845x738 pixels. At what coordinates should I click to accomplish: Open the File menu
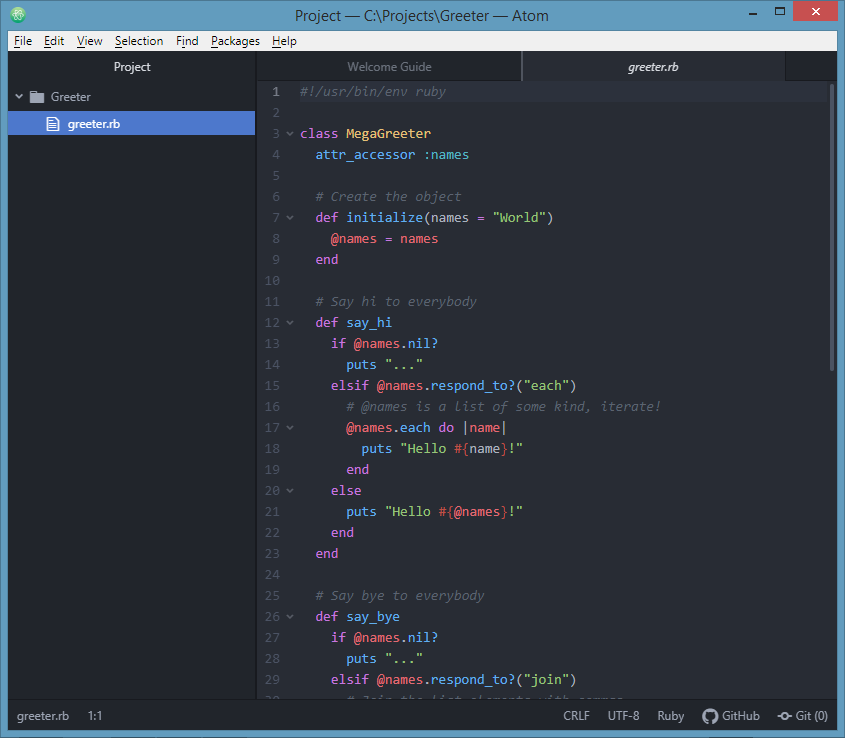23,41
